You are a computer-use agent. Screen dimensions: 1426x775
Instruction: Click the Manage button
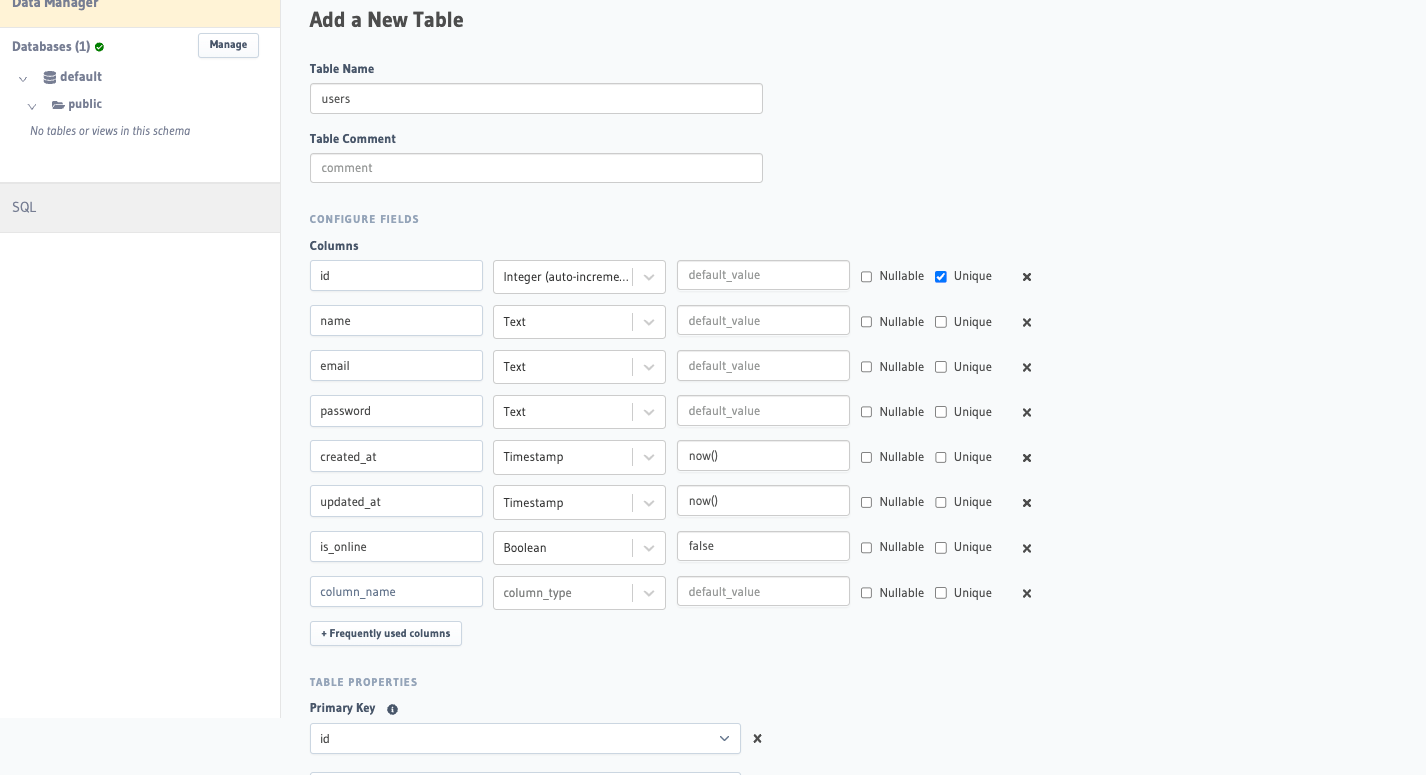(228, 45)
